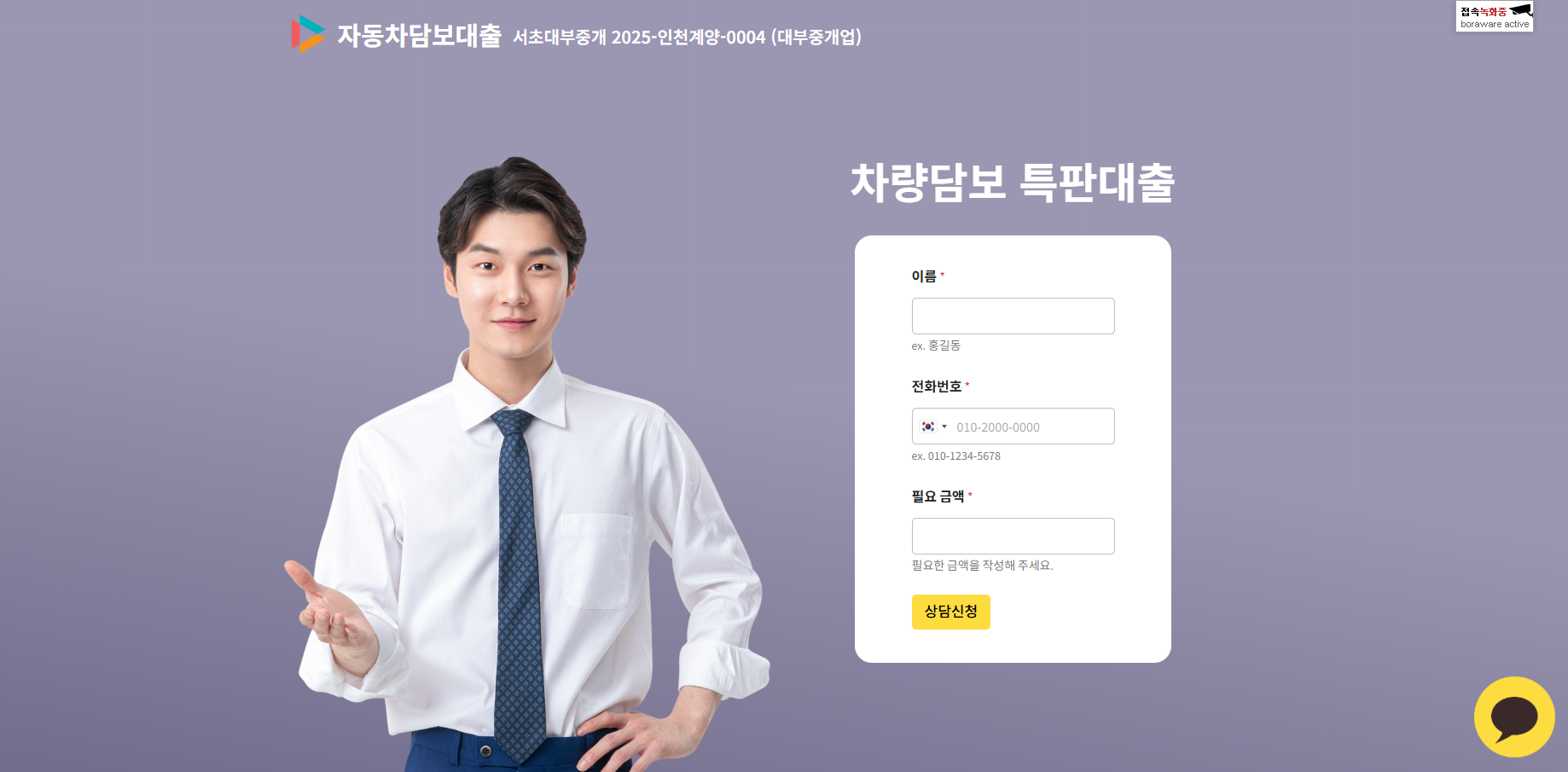1568x772 pixels.
Task: Click the 자동차담보대출 site title
Action: click(419, 35)
